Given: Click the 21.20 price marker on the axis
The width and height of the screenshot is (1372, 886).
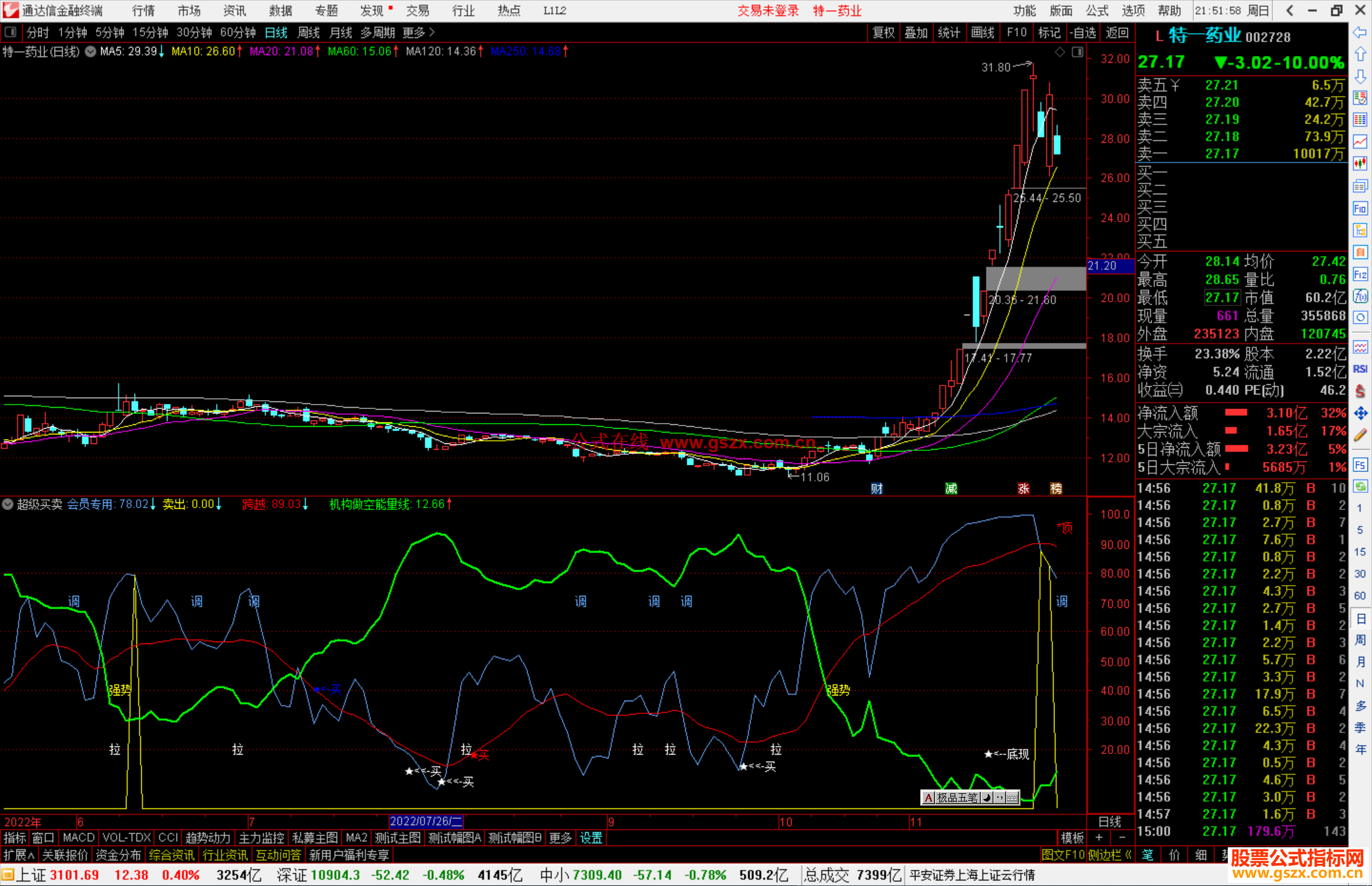Looking at the screenshot, I should tap(1110, 266).
